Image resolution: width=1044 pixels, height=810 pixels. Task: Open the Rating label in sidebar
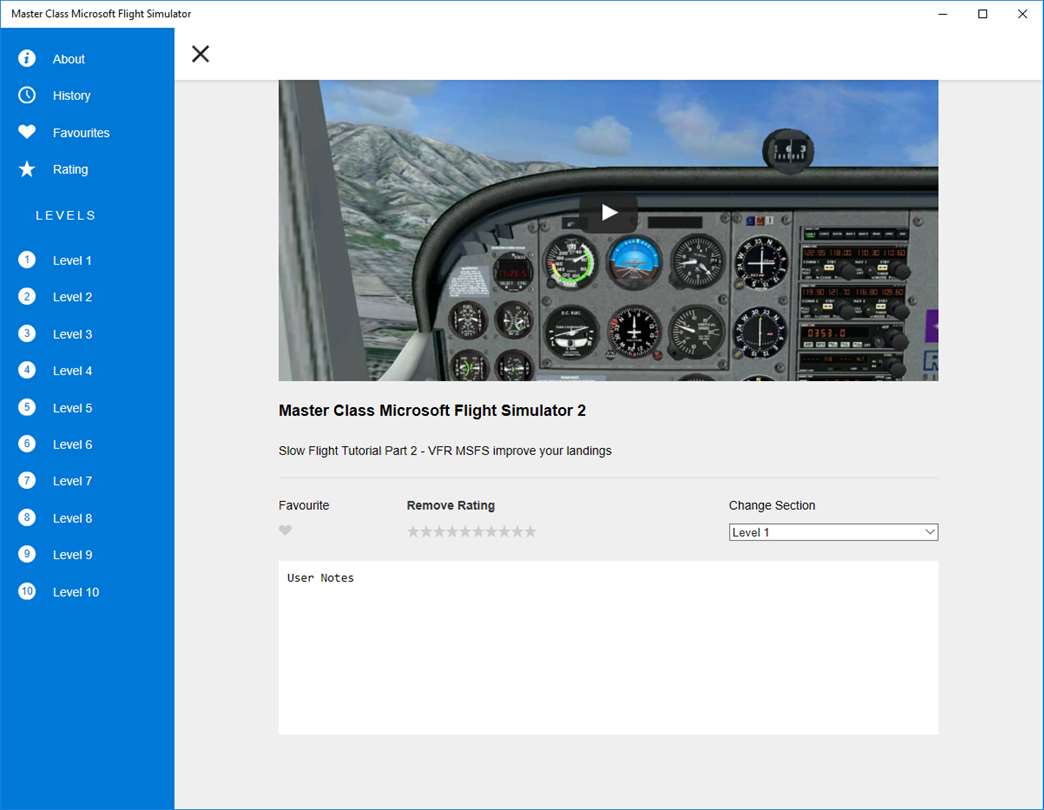point(70,169)
